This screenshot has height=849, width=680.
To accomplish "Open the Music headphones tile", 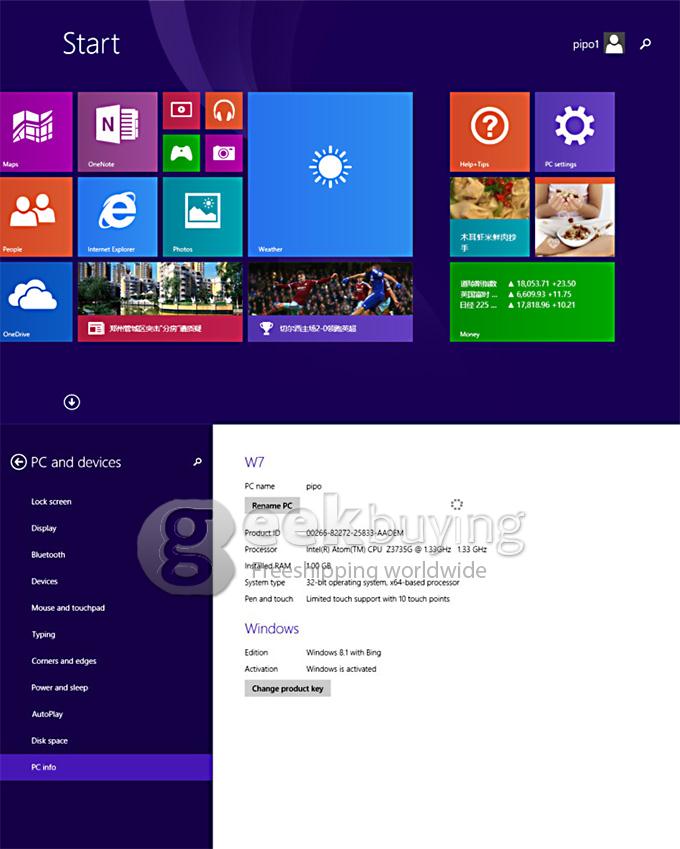I will tap(224, 110).
